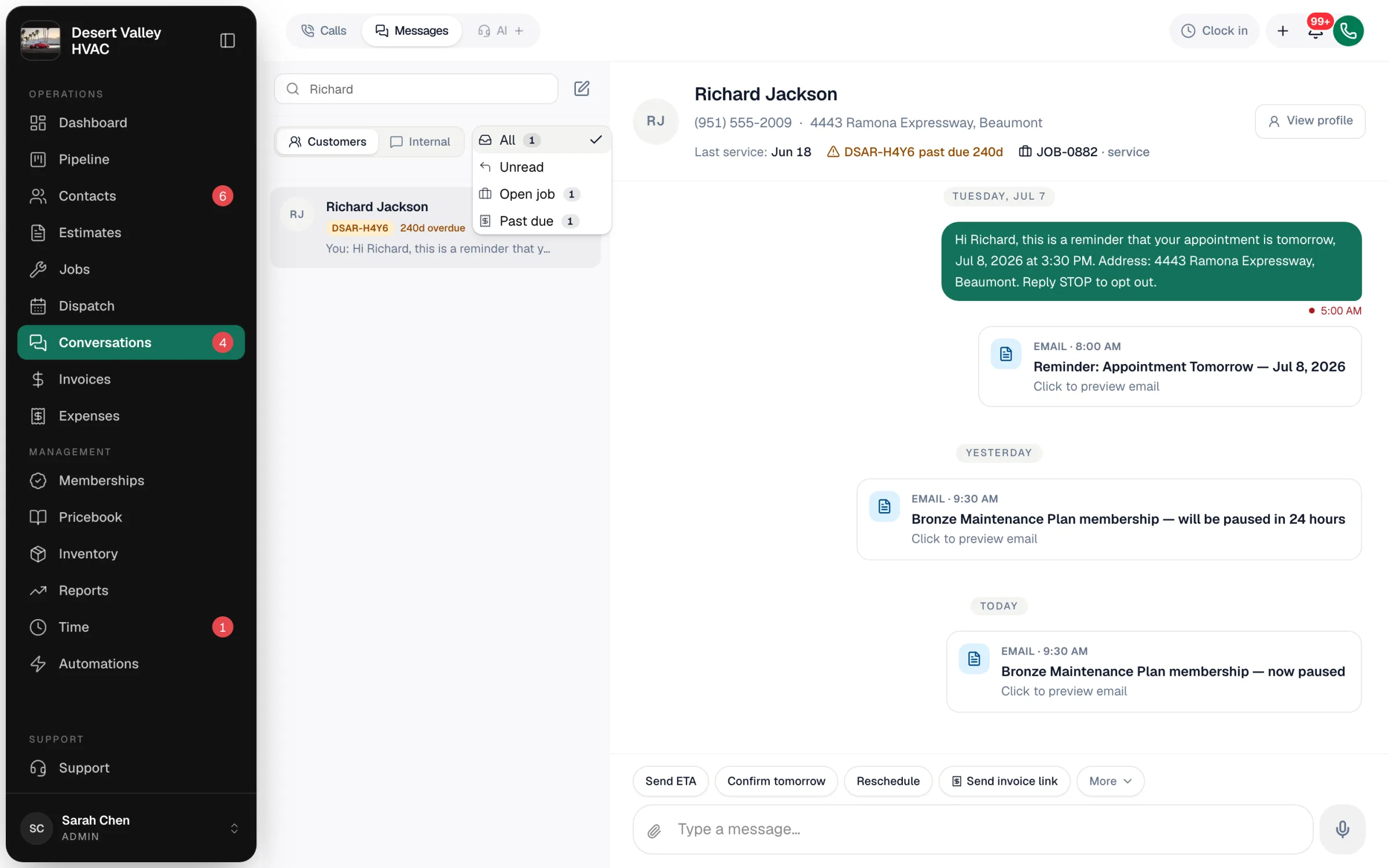Open Memberships management
Viewport: 1389px width, 868px height.
131,480
